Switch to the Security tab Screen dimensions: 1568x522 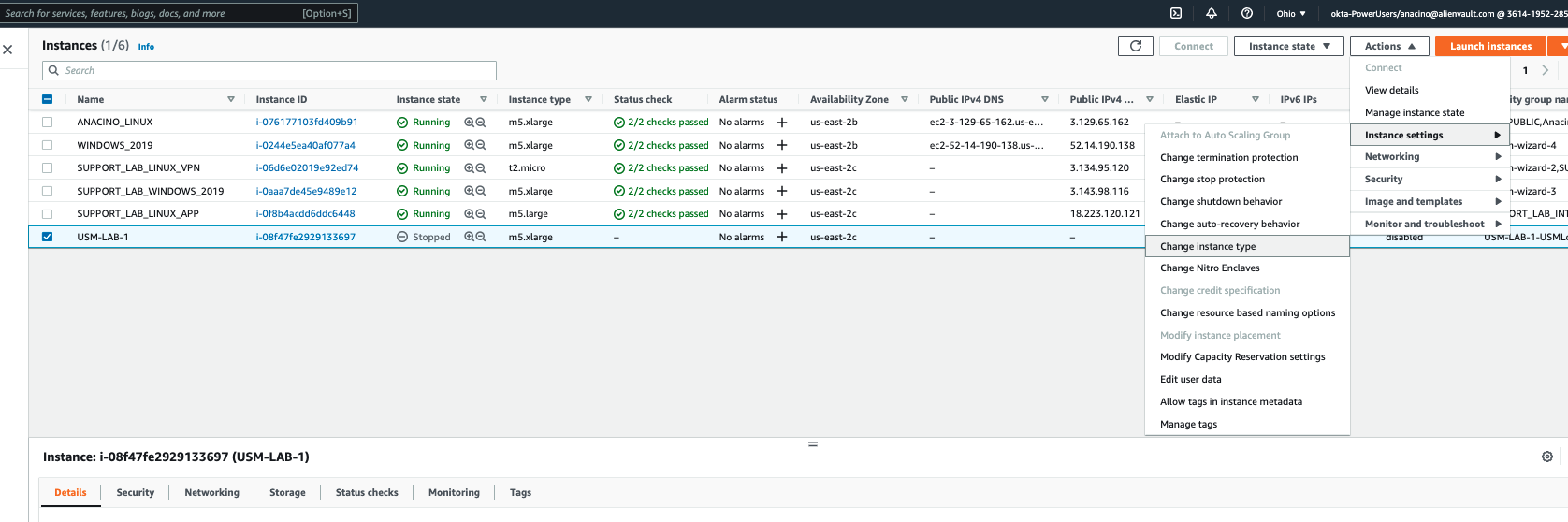click(136, 492)
